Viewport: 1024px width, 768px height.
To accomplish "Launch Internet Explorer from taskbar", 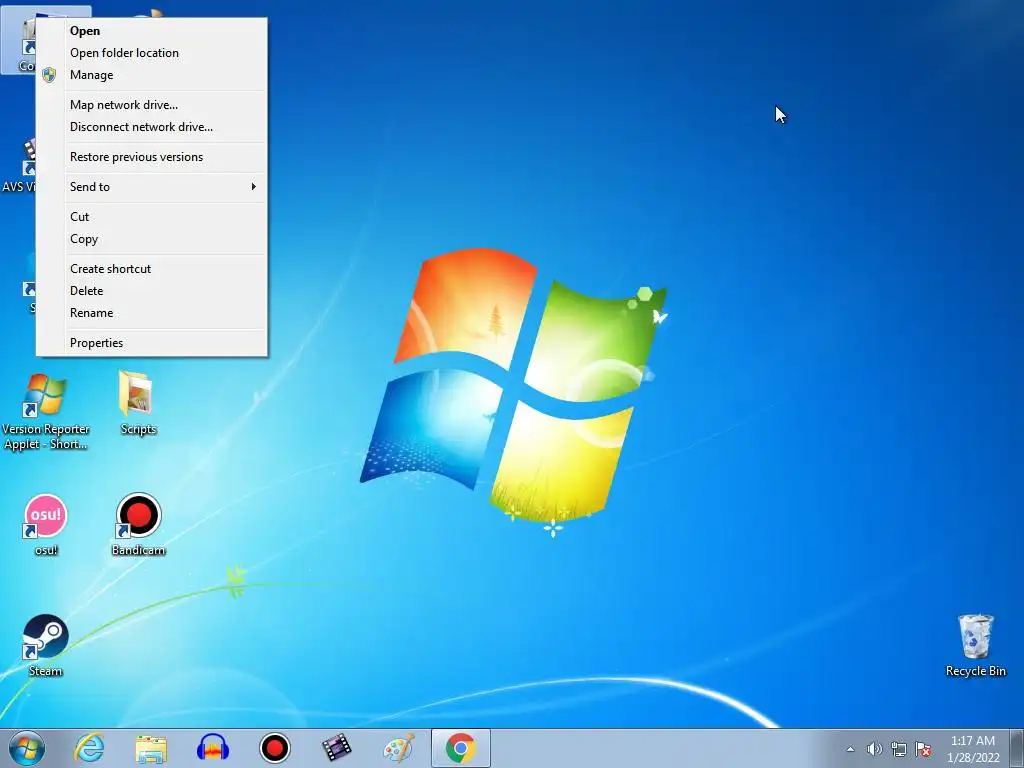I will 89,748.
